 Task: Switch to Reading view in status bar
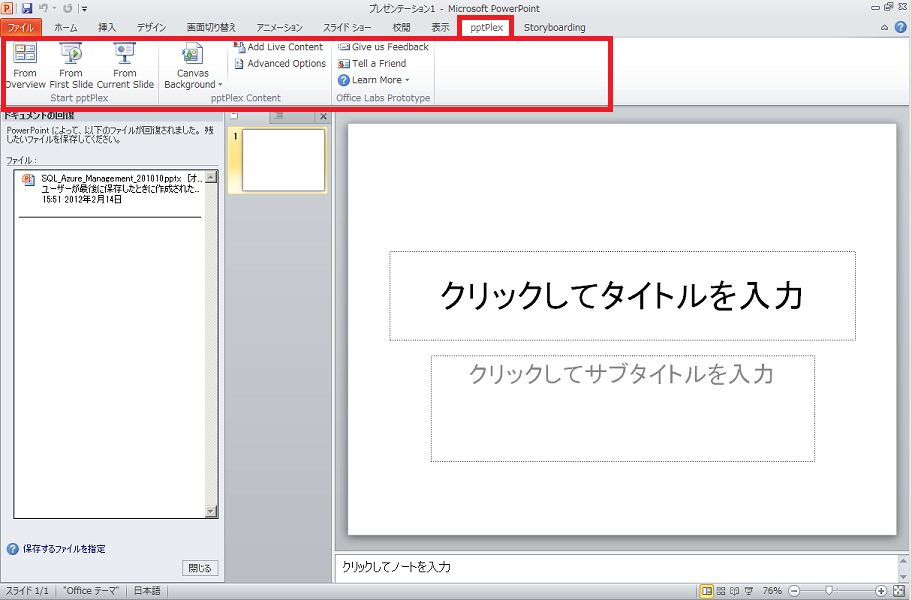click(736, 591)
